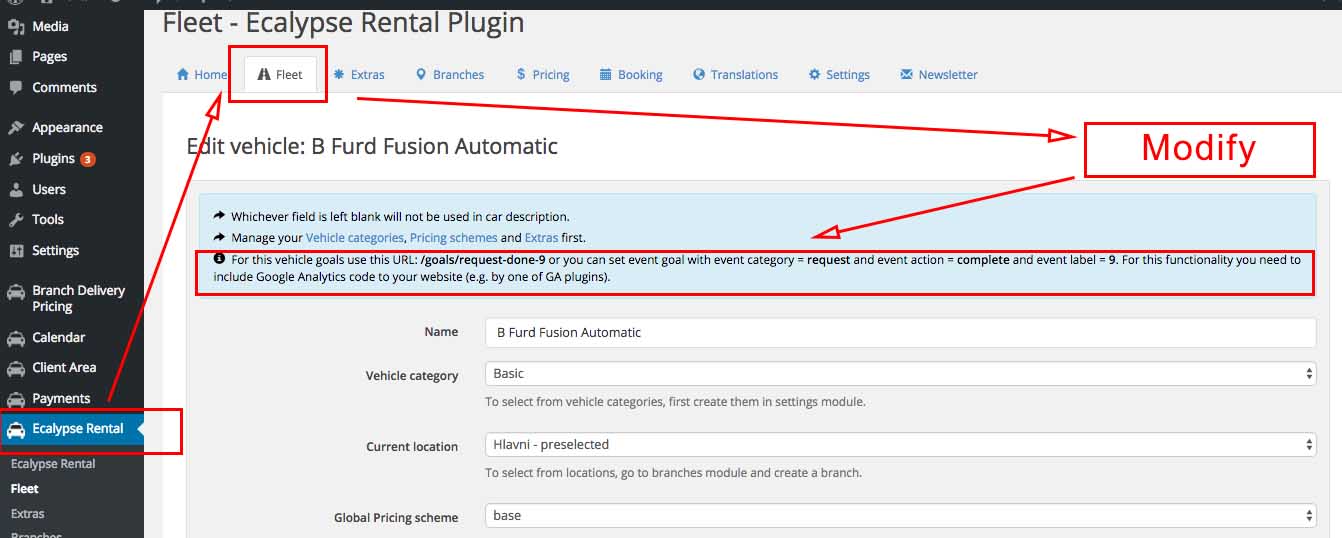The image size is (1342, 538).
Task: Click the Comments bubble icon
Action: [x=16, y=87]
